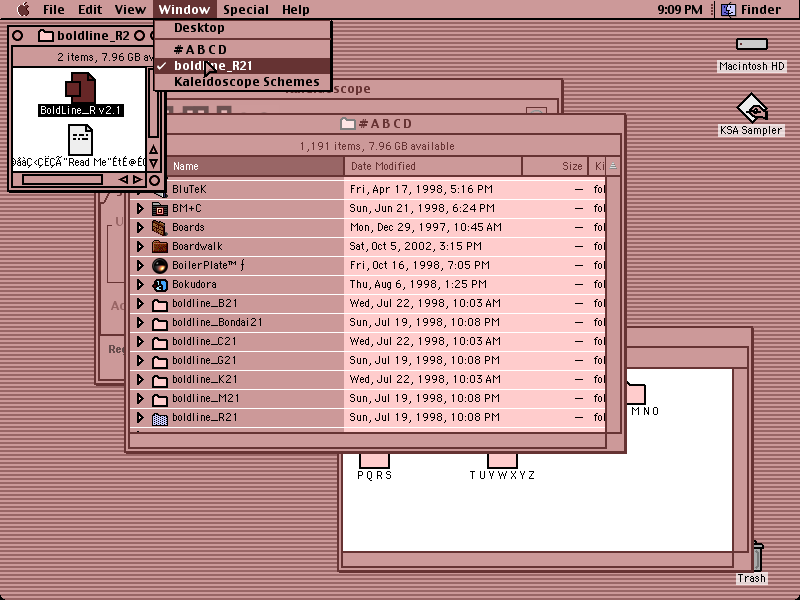Click the boldline_G21 folder icon
800x600 pixels.
(x=160, y=361)
